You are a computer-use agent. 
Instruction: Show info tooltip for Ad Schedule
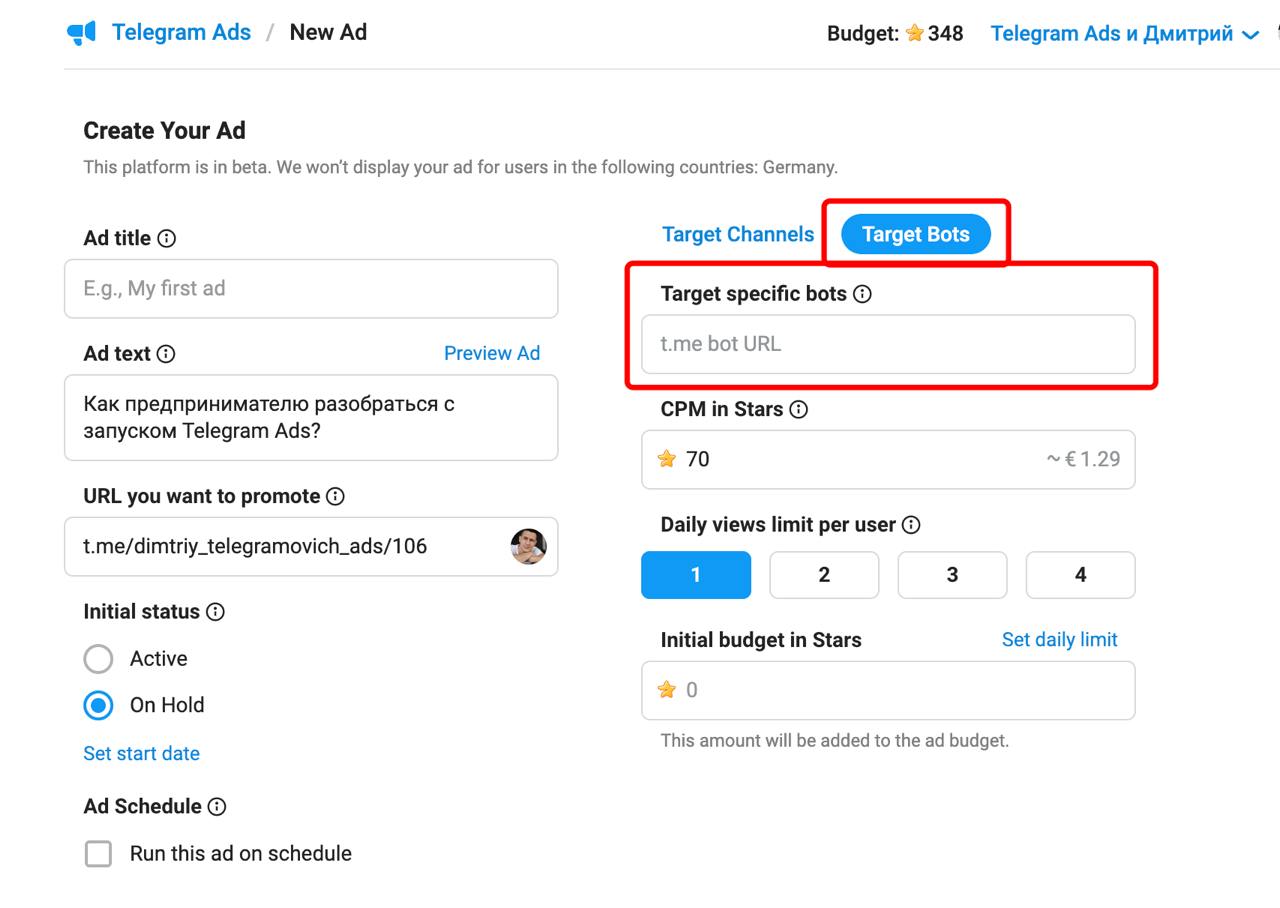(217, 807)
